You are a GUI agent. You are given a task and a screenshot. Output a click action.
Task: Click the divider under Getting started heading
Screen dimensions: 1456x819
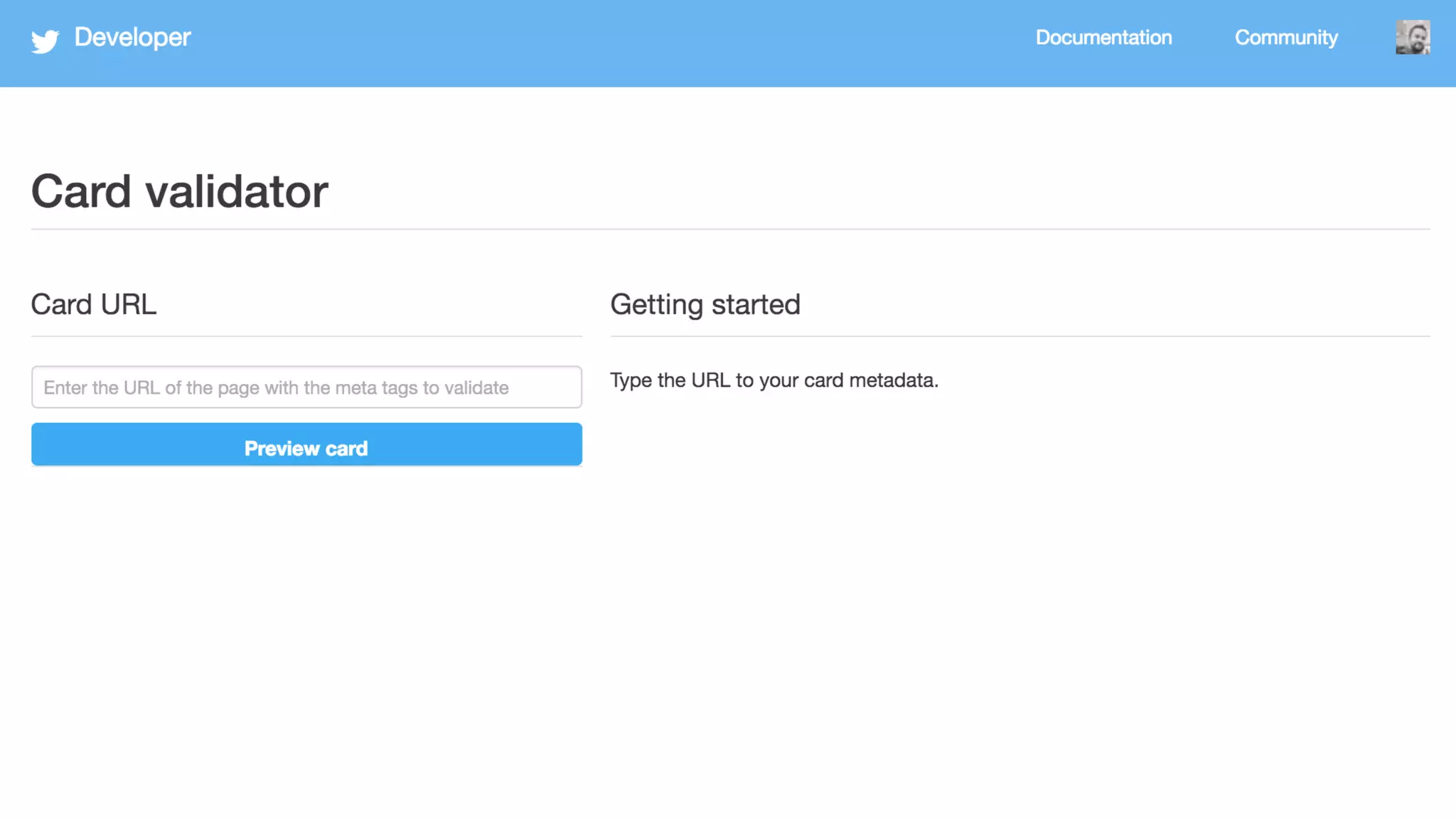point(1019,336)
